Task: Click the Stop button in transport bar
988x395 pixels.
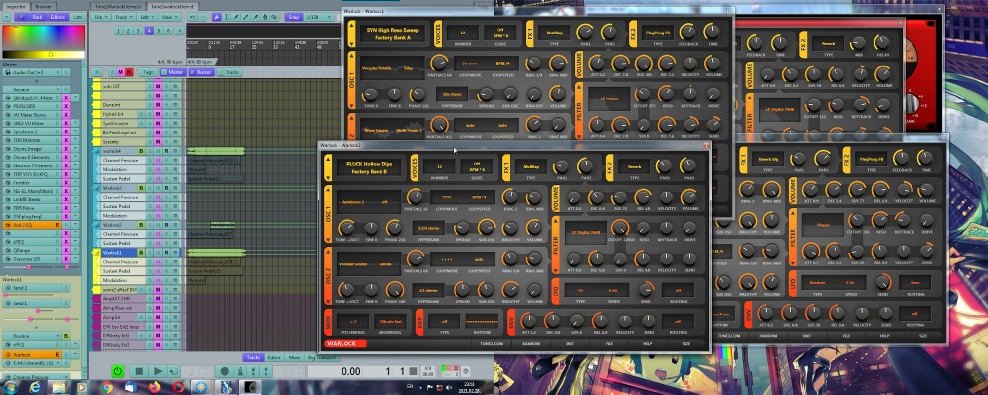Action: pos(139,371)
